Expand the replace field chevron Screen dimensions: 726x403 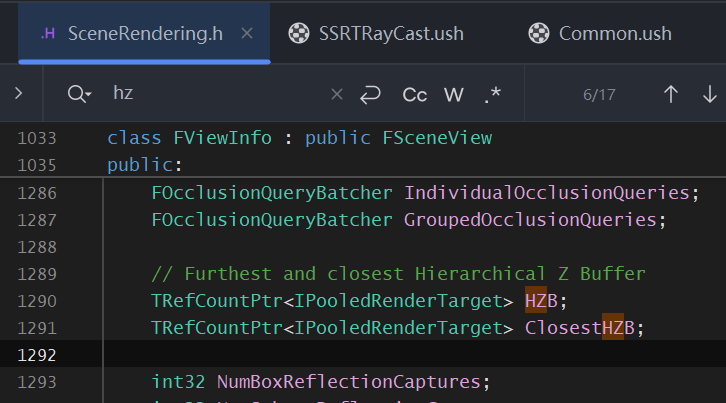[x=19, y=94]
